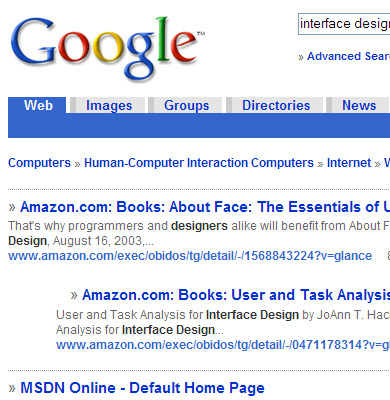
Task: Open the Directories tab
Action: click(276, 105)
